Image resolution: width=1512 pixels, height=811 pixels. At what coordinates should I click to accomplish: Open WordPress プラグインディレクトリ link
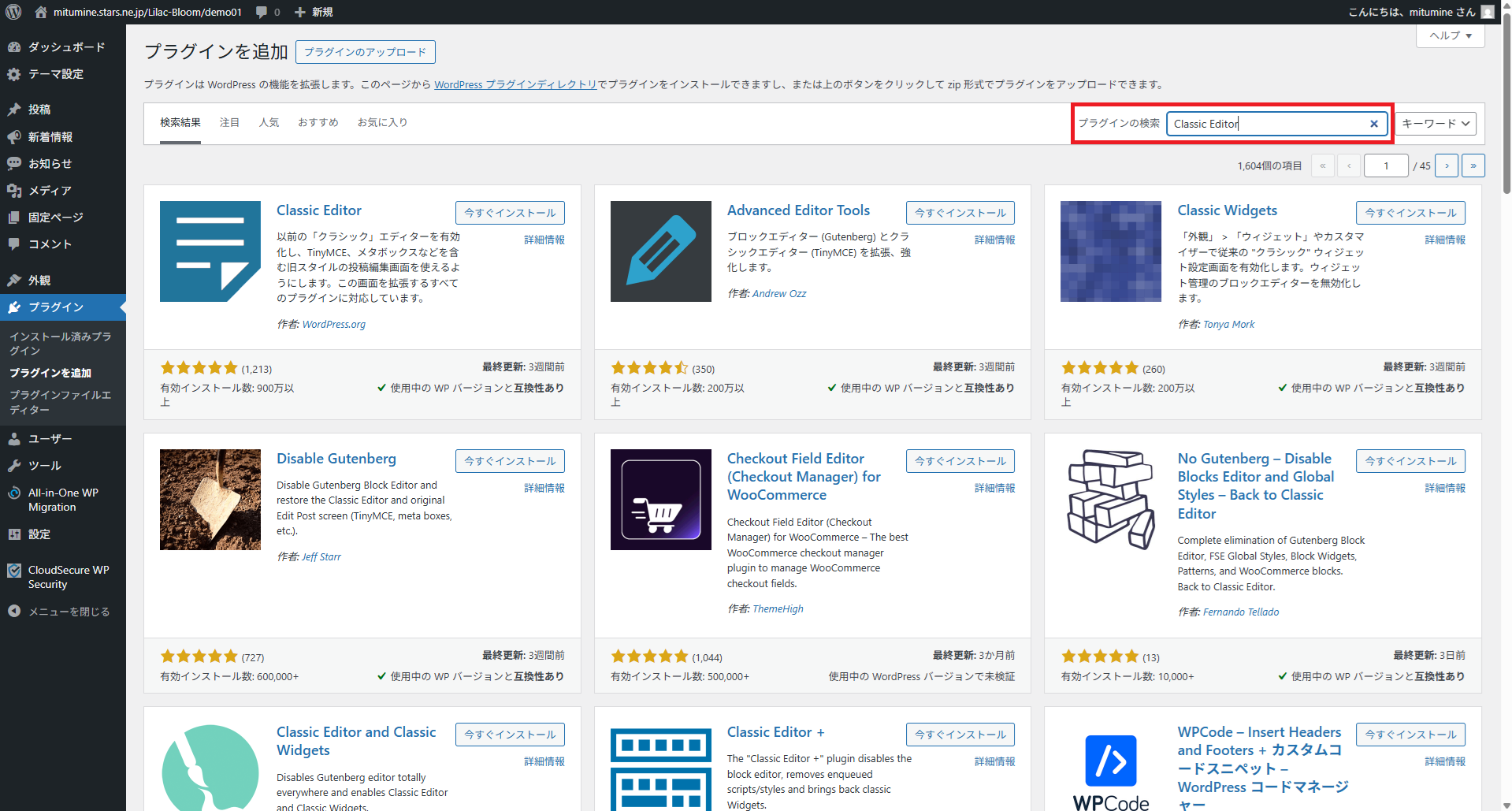tap(515, 85)
